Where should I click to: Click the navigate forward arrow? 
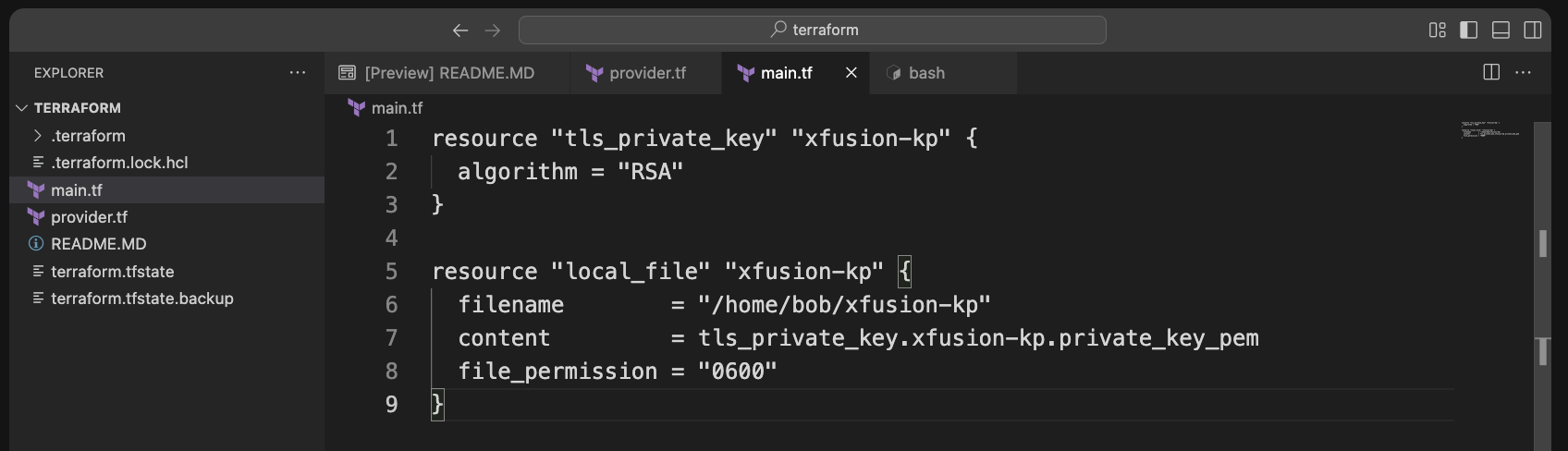click(493, 30)
